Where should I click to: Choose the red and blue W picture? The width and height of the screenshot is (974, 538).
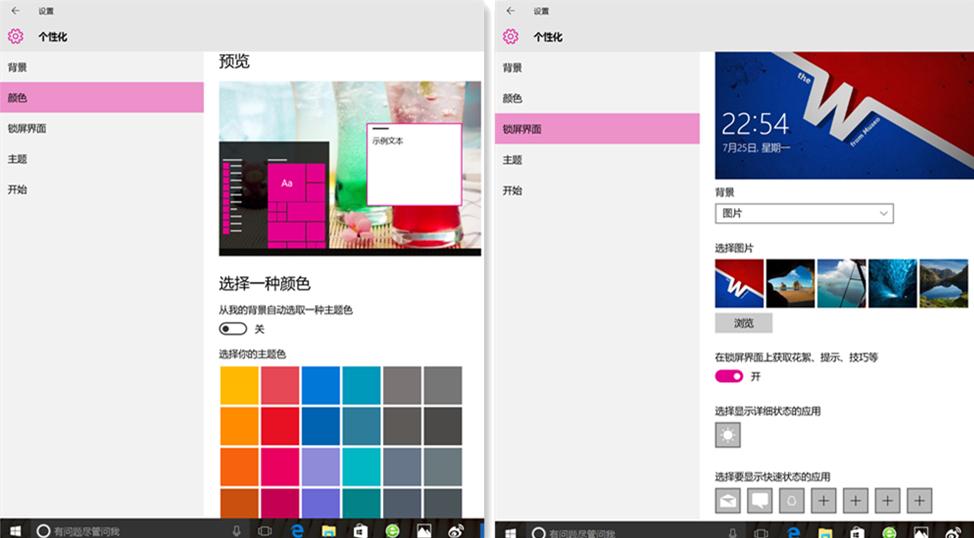pos(739,283)
